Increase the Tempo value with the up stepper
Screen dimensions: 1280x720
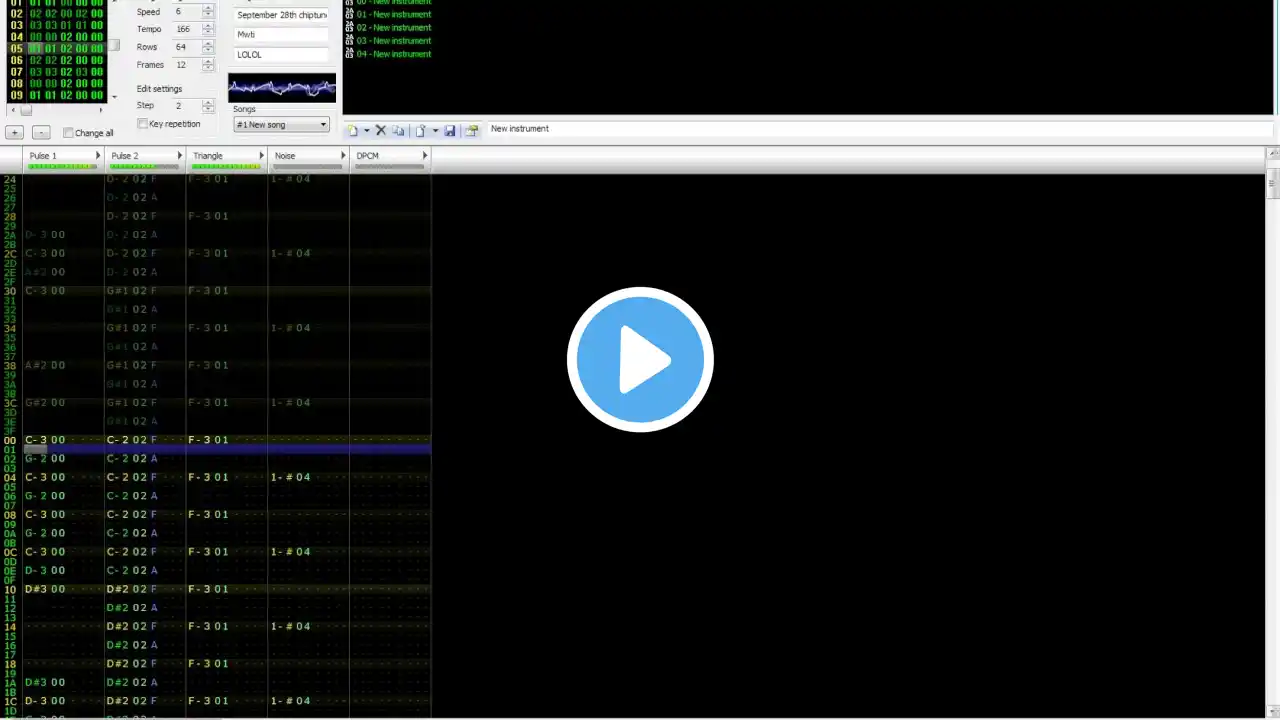click(208, 26)
